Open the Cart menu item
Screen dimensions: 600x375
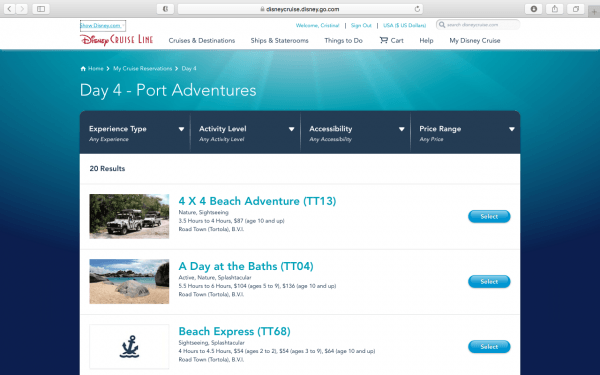pos(391,40)
